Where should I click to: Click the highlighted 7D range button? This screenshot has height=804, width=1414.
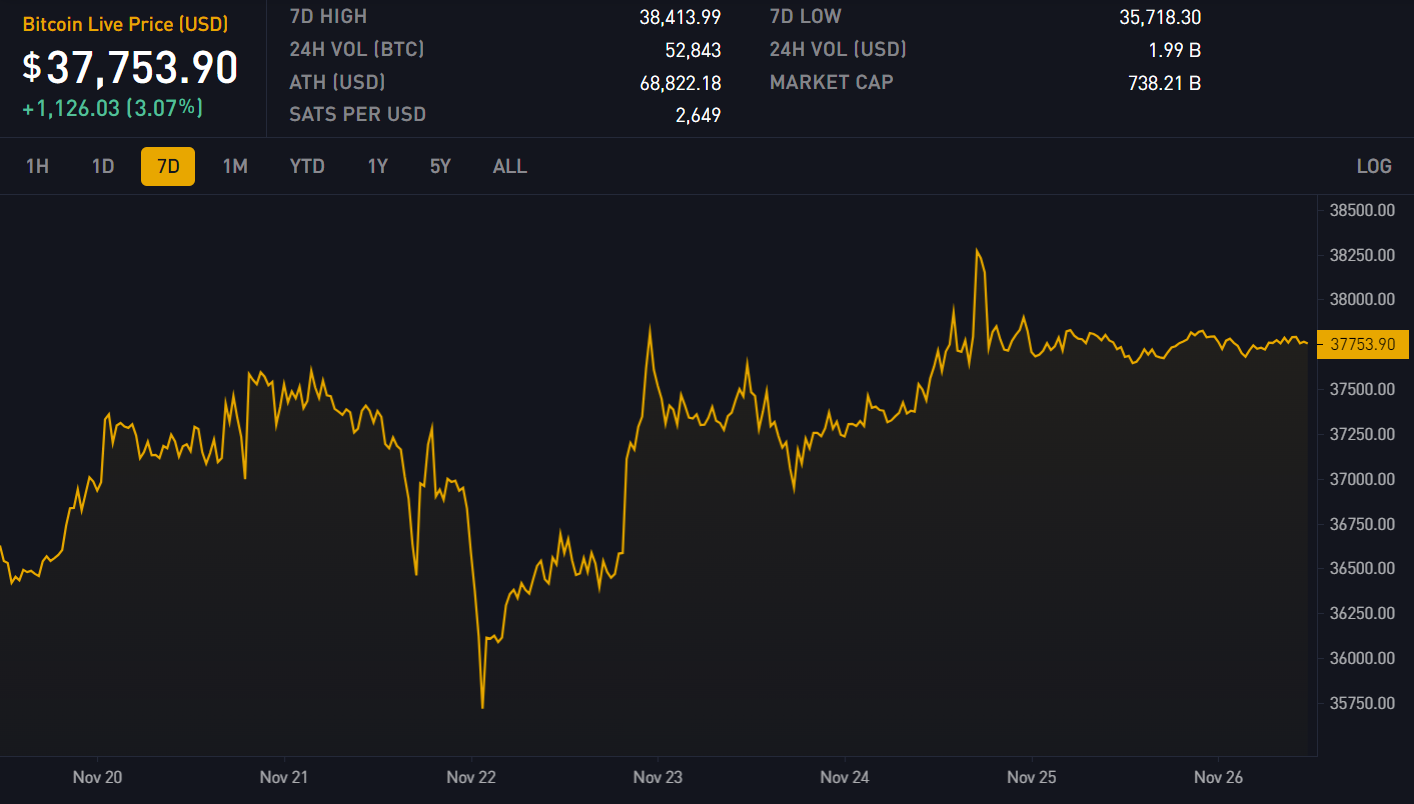(168, 166)
